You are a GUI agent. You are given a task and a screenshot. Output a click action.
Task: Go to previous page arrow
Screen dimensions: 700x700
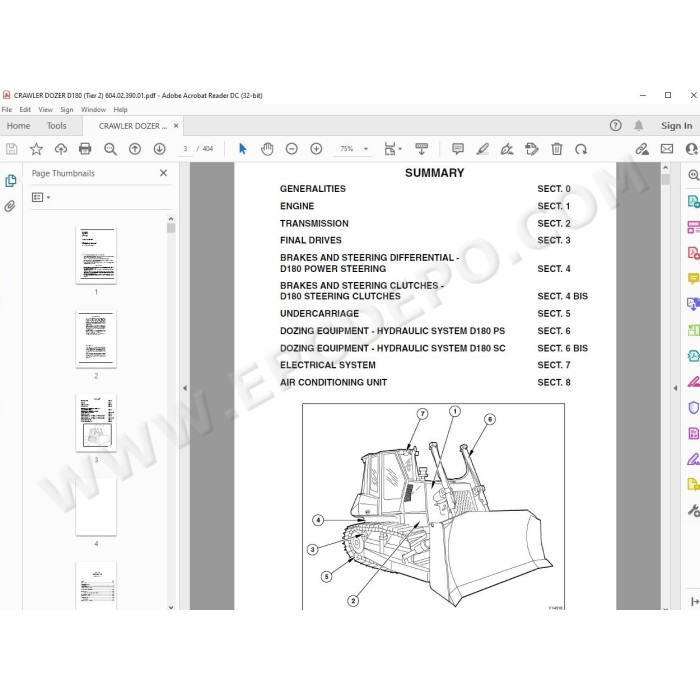135,149
